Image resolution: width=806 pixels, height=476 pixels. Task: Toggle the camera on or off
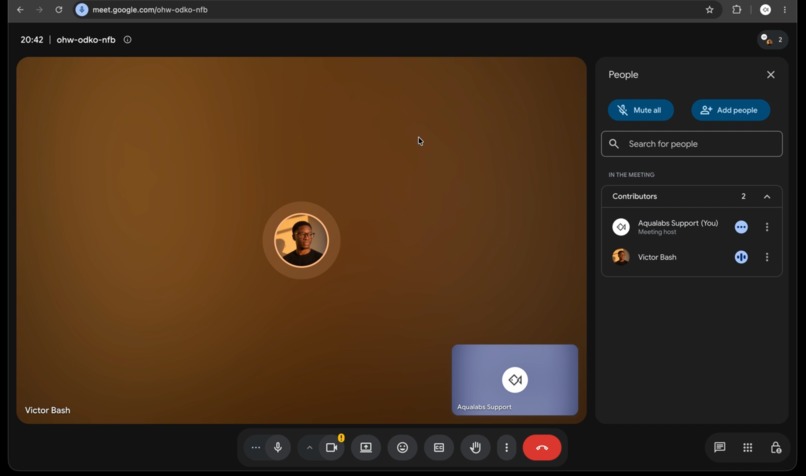(332, 448)
